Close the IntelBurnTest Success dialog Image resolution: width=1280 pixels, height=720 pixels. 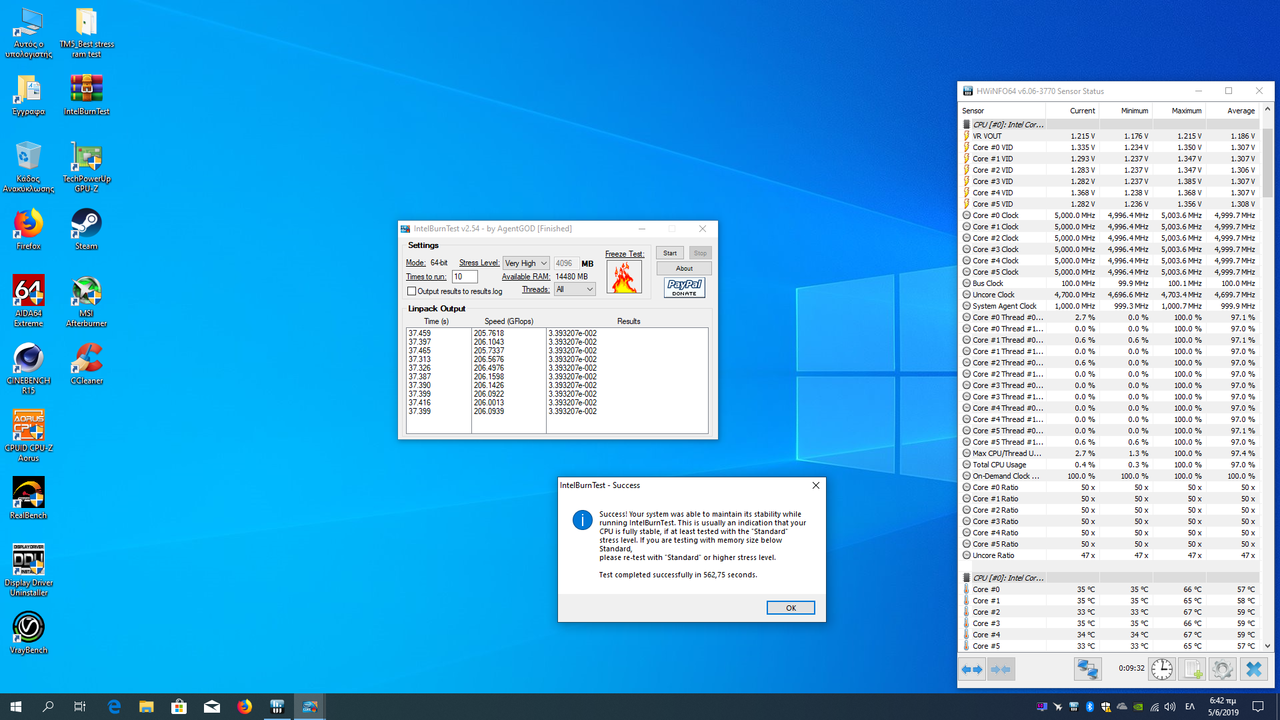click(x=815, y=485)
